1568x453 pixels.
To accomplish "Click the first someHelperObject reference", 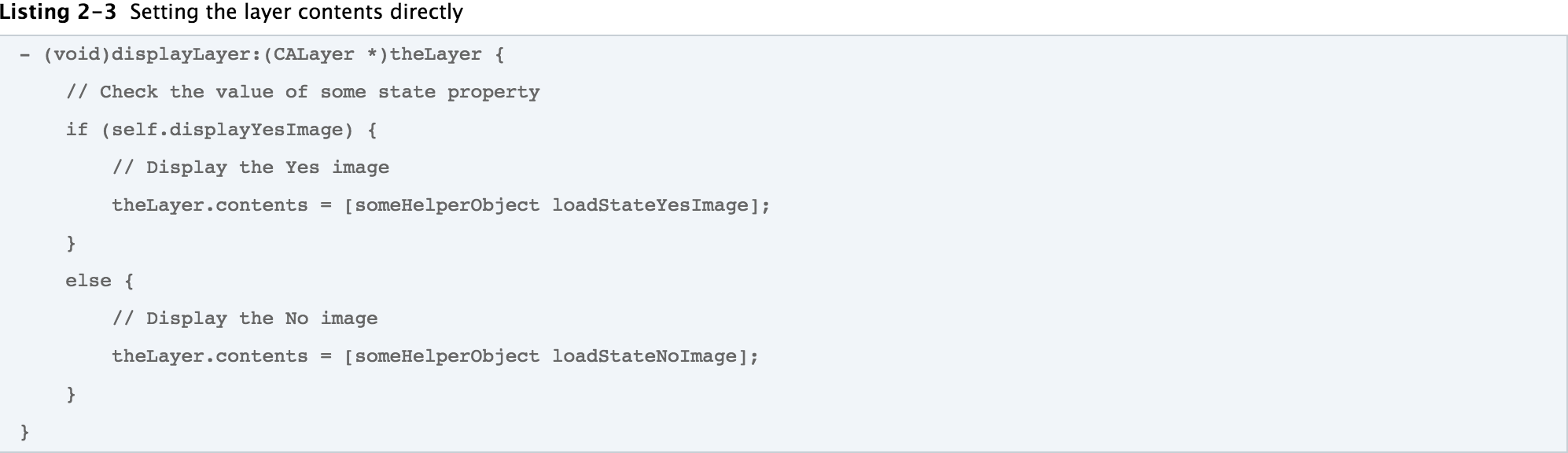I will tap(447, 206).
